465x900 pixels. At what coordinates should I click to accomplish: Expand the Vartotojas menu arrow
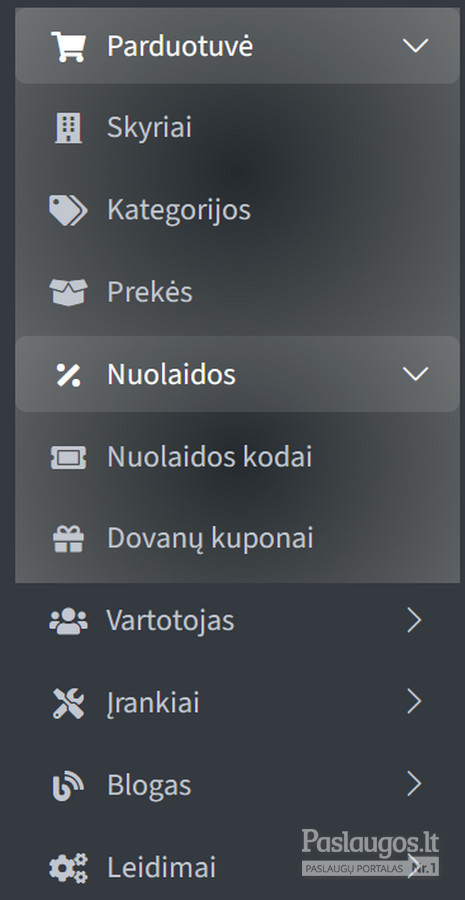pyautogui.click(x=414, y=620)
